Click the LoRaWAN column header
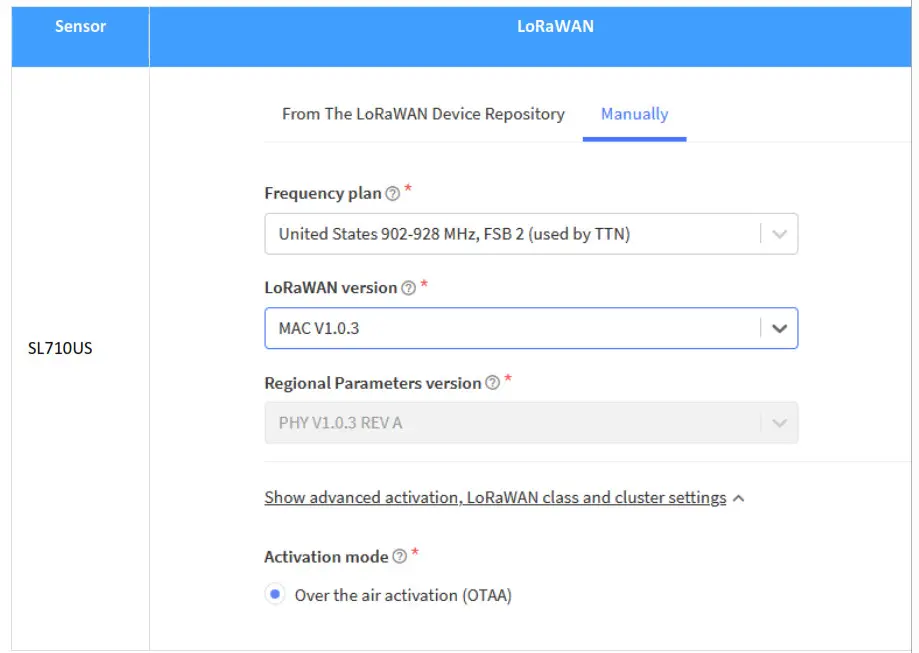 tap(554, 27)
